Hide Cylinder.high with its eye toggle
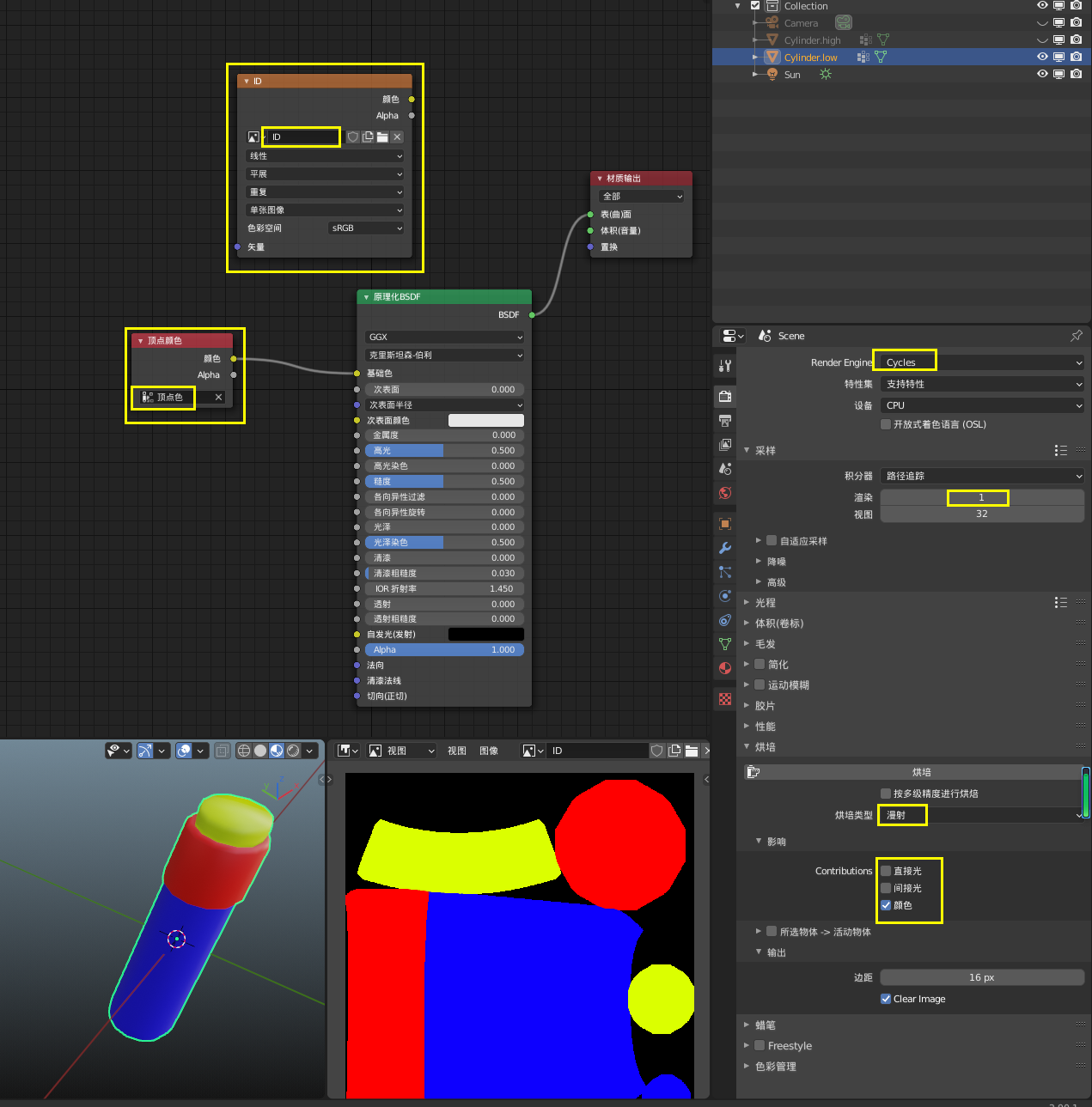This screenshot has width=1092, height=1107. pos(1041,40)
